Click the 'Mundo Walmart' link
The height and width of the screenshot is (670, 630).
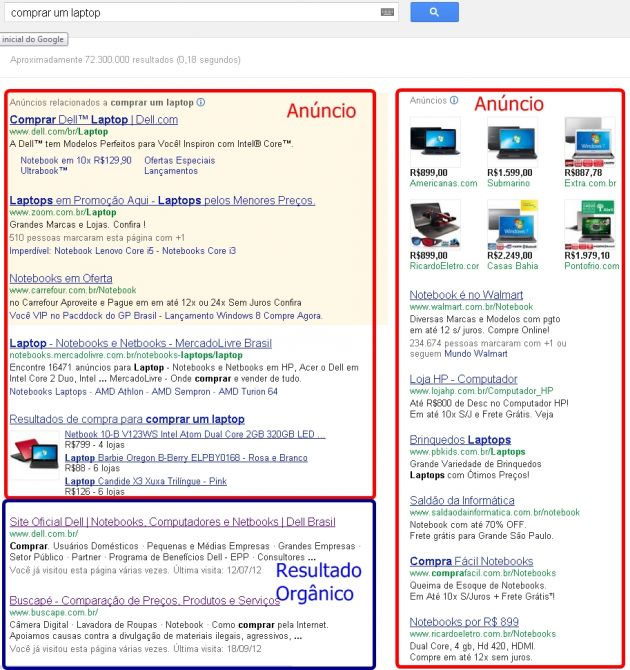click(x=476, y=354)
